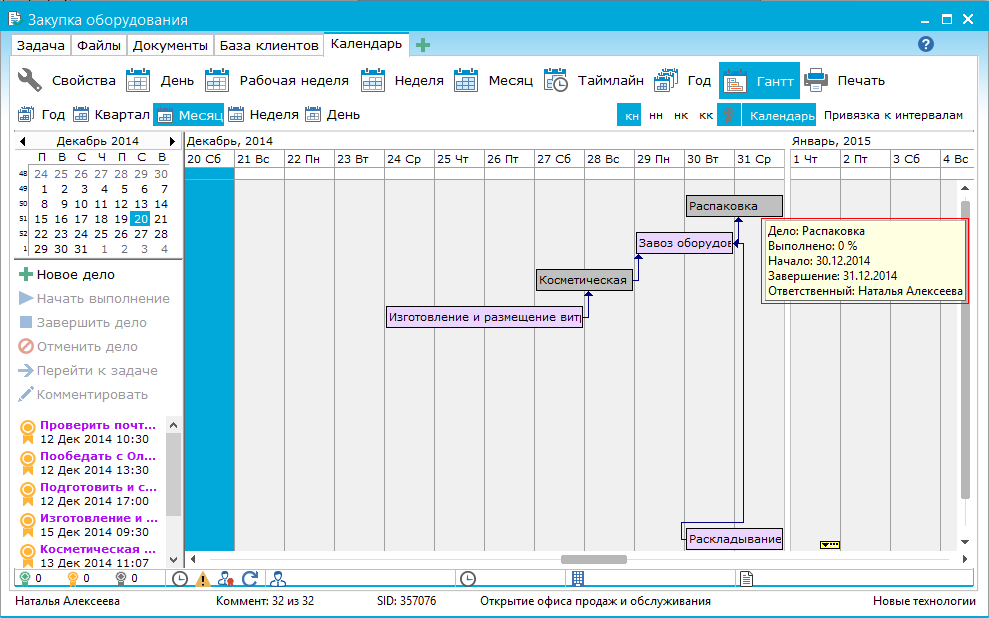The height and width of the screenshot is (618, 989).
Task: Select December 20 in mini calendar
Action: pos(141,219)
